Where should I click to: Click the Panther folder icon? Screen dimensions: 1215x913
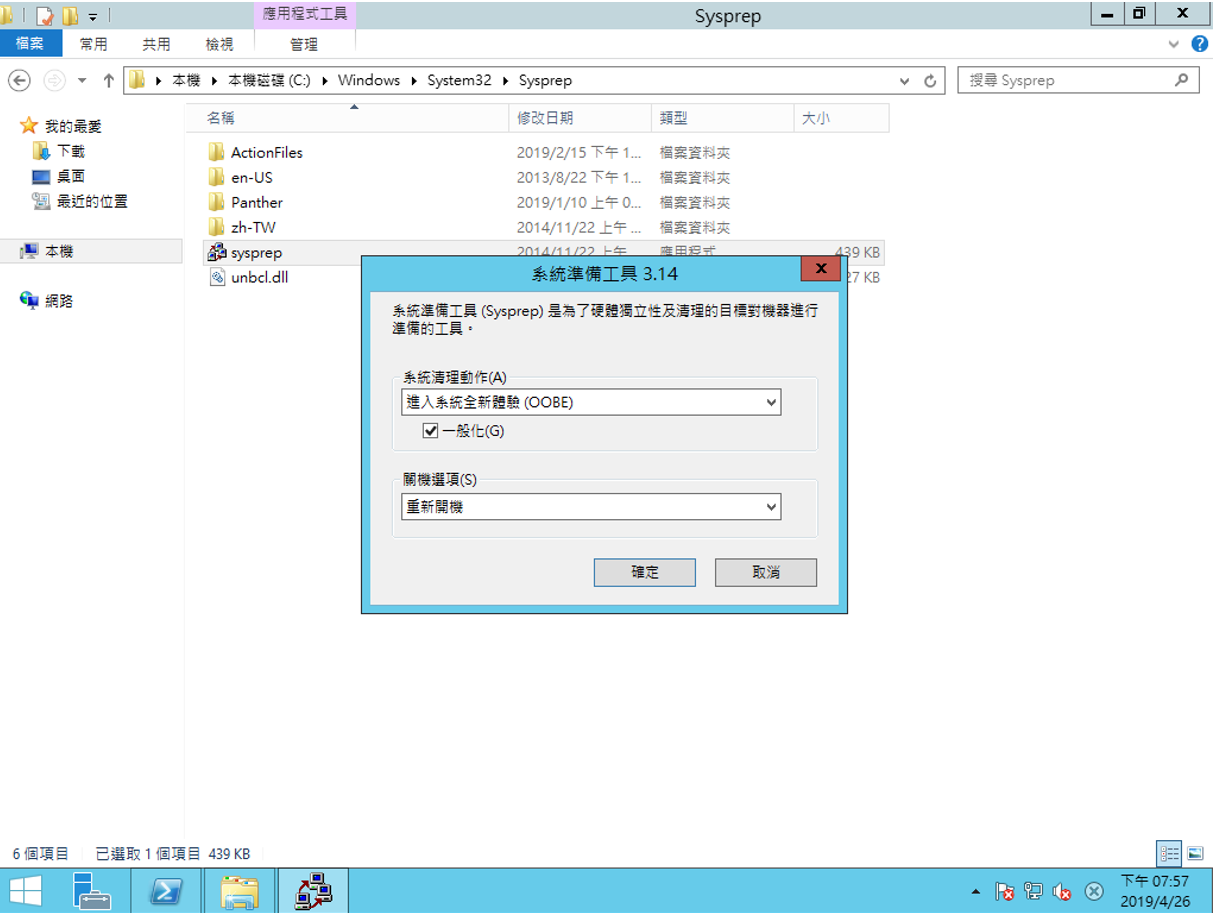[x=217, y=202]
